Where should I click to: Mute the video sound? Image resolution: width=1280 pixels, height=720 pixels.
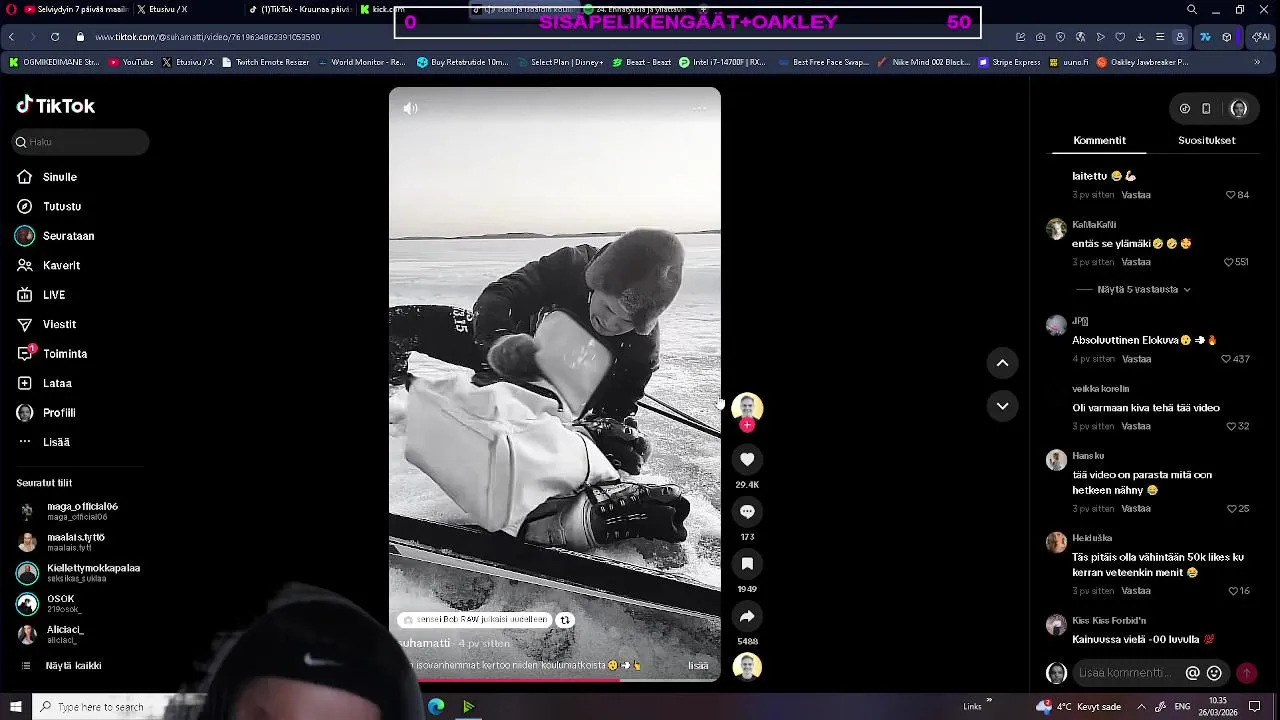tap(410, 108)
